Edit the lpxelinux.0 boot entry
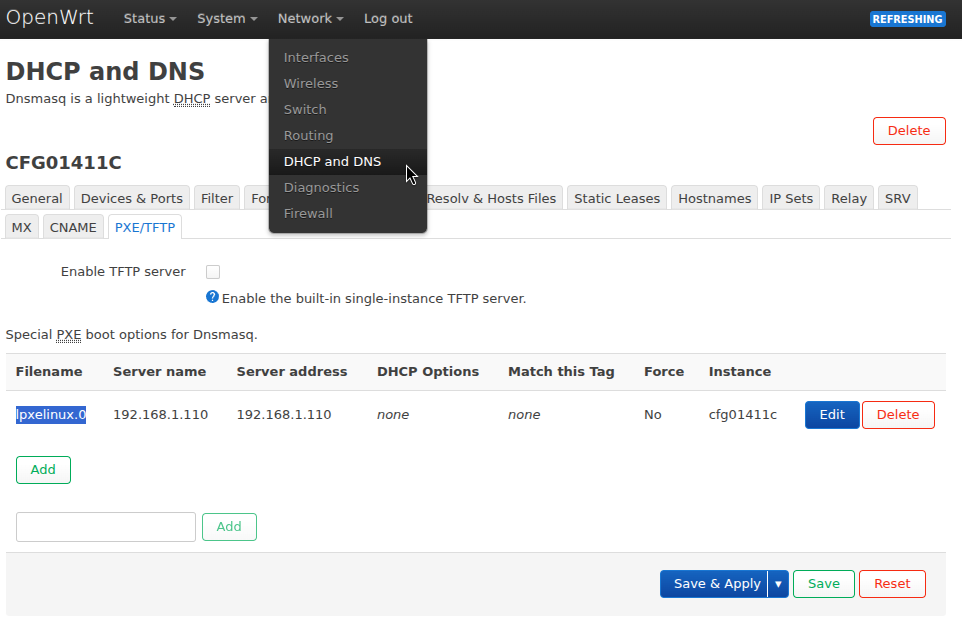962x635 pixels. [x=831, y=415]
